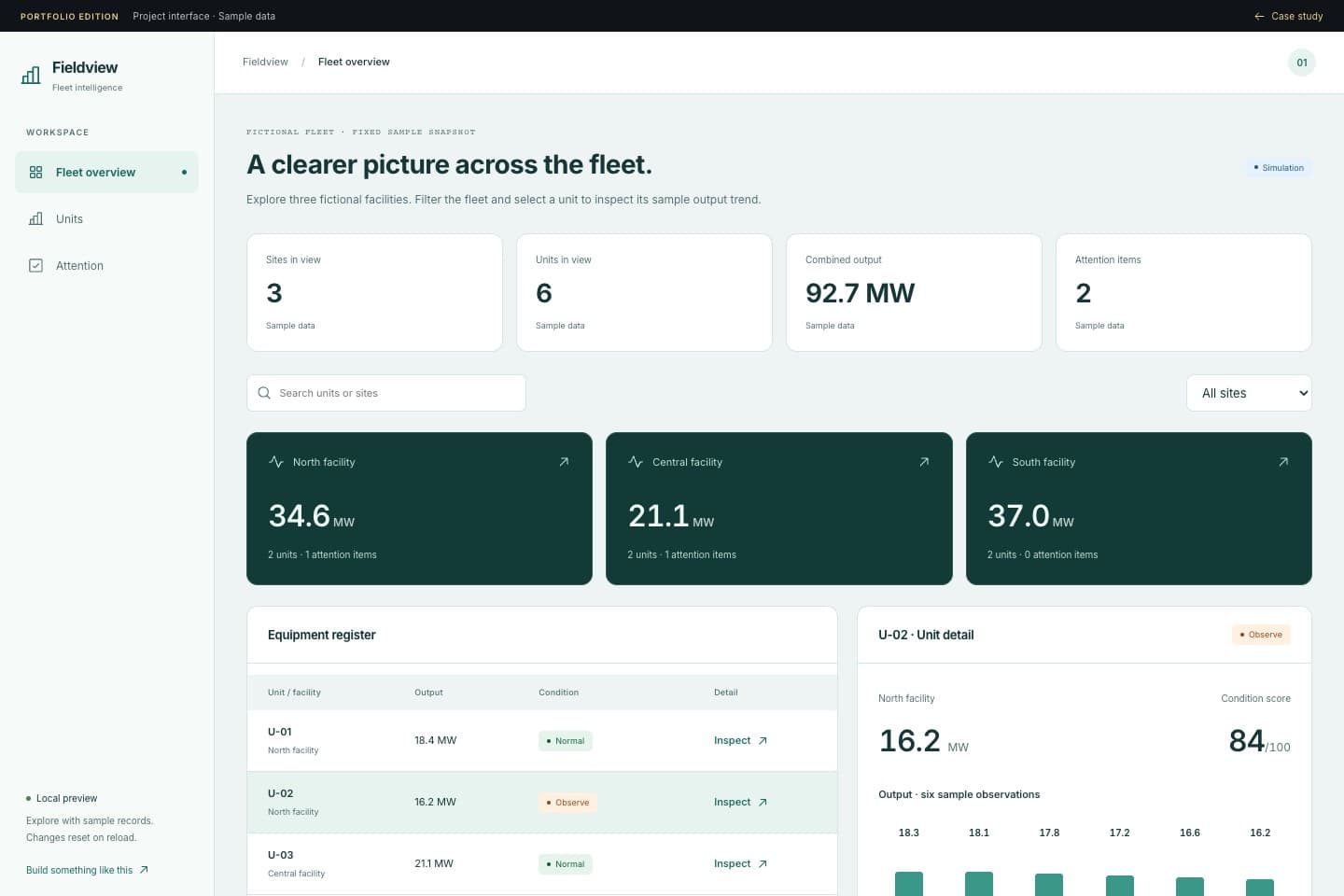
Task: Click the Attention checkbox icon in sidebar
Action: point(35,266)
